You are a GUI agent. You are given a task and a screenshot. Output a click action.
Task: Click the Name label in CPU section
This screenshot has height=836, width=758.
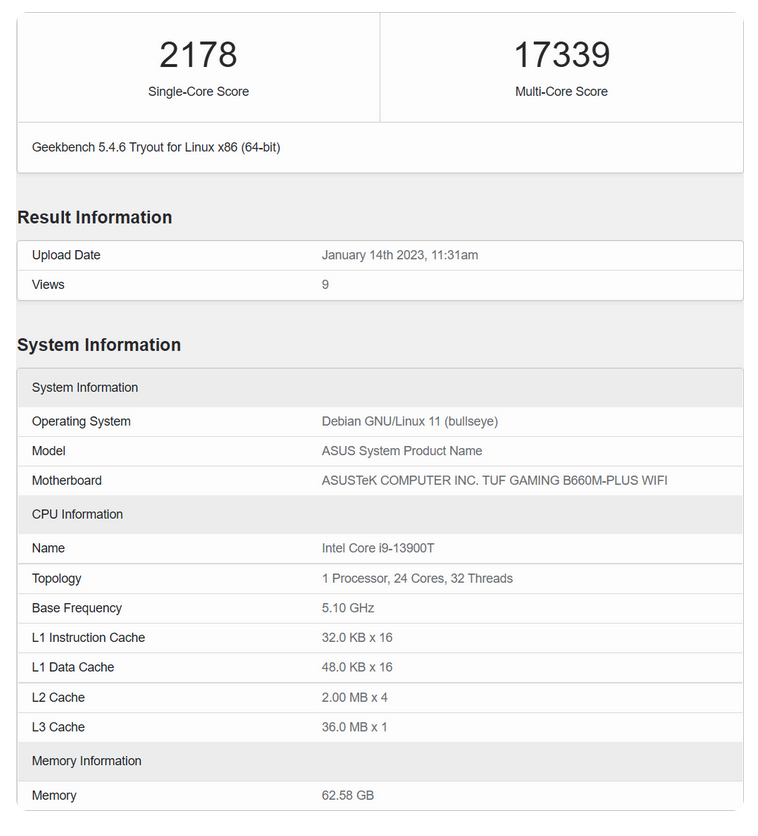(48, 549)
